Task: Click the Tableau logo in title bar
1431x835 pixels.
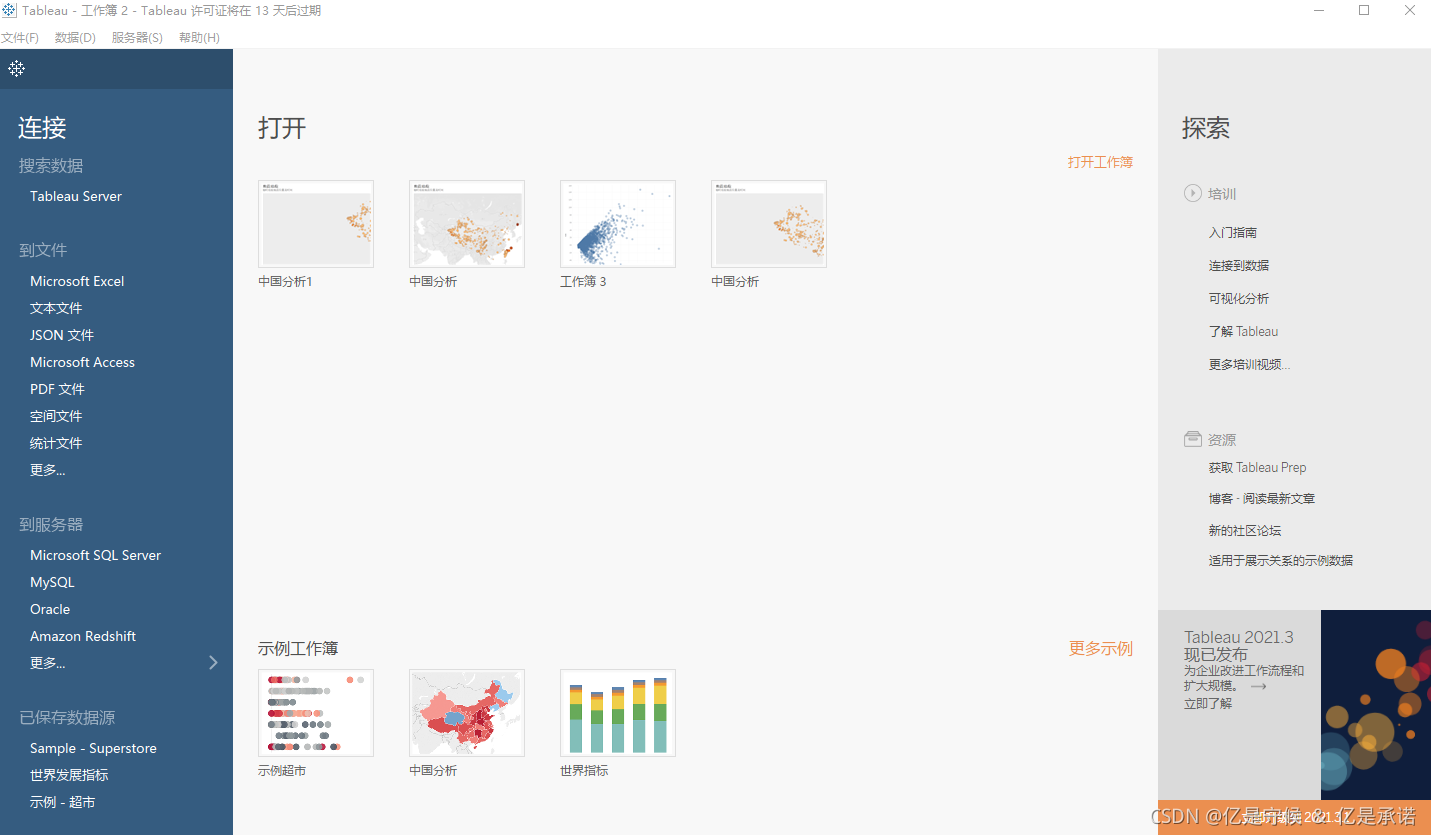Action: [10, 10]
